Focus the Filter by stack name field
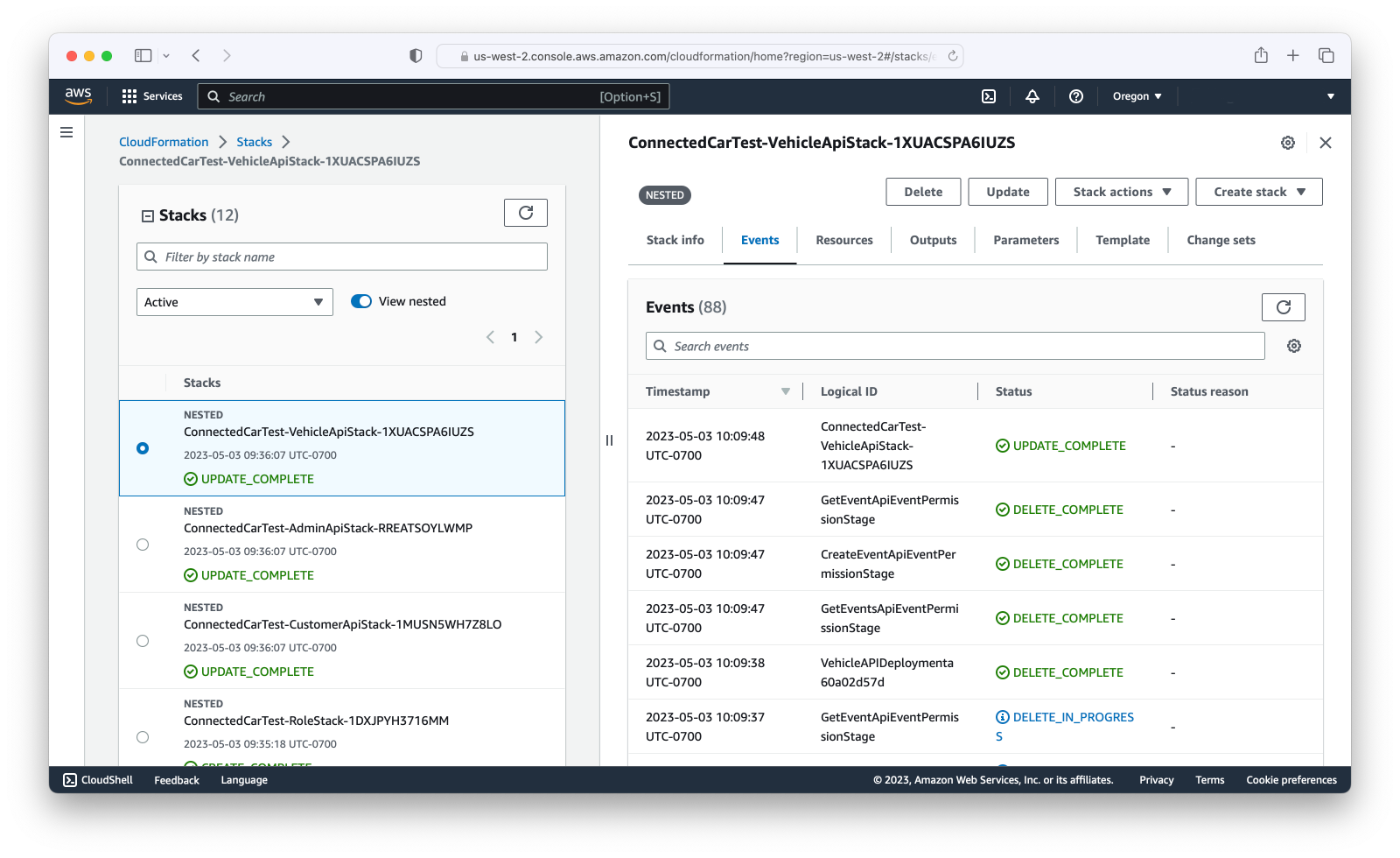Screen dimensions: 1400x858 coord(342,257)
